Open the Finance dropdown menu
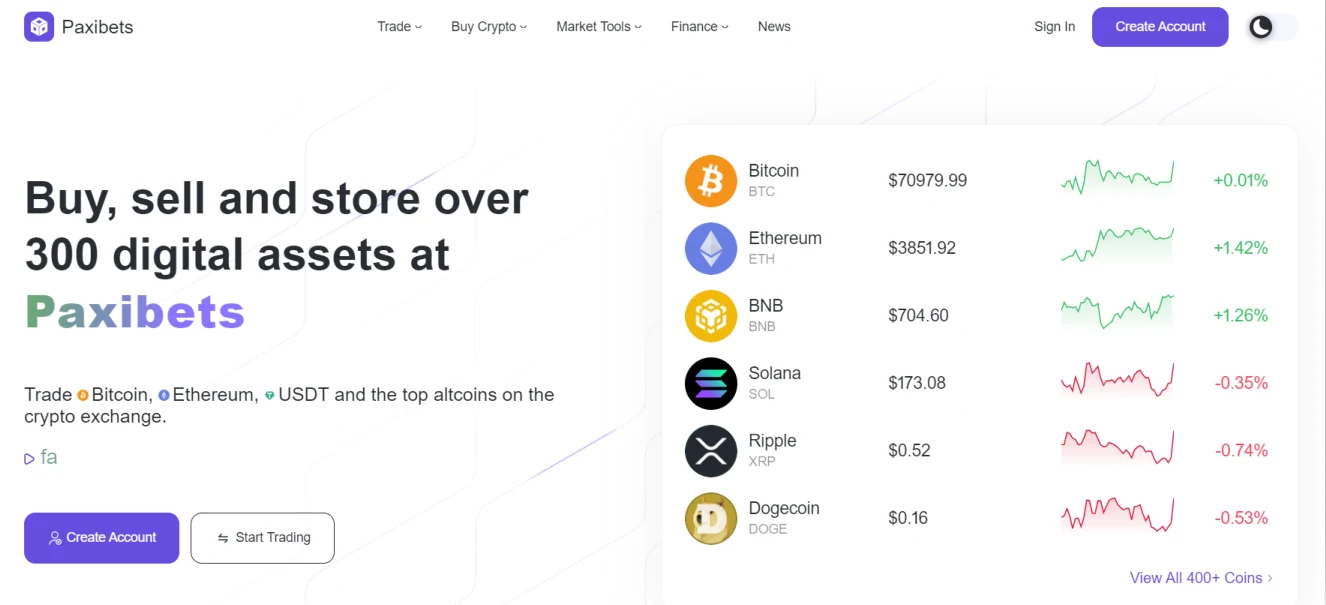 click(x=700, y=27)
